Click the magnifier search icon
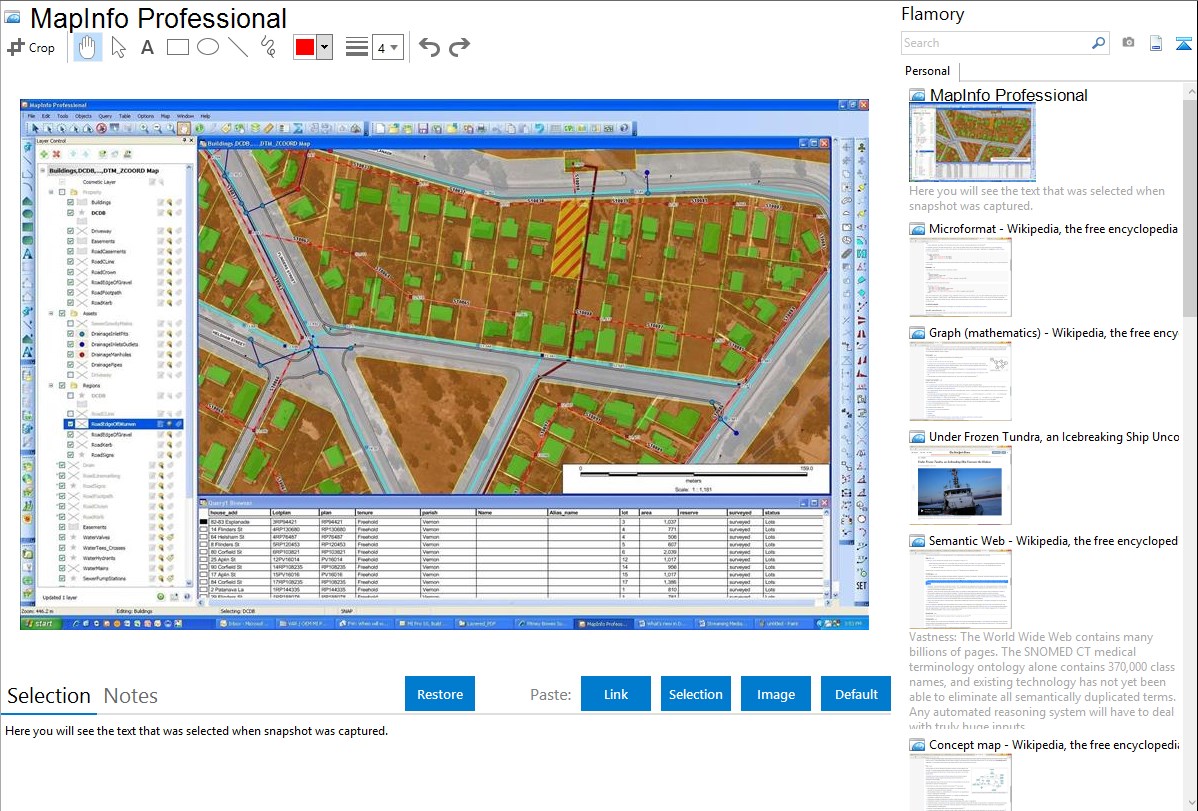The width and height of the screenshot is (1198, 811). [1098, 43]
